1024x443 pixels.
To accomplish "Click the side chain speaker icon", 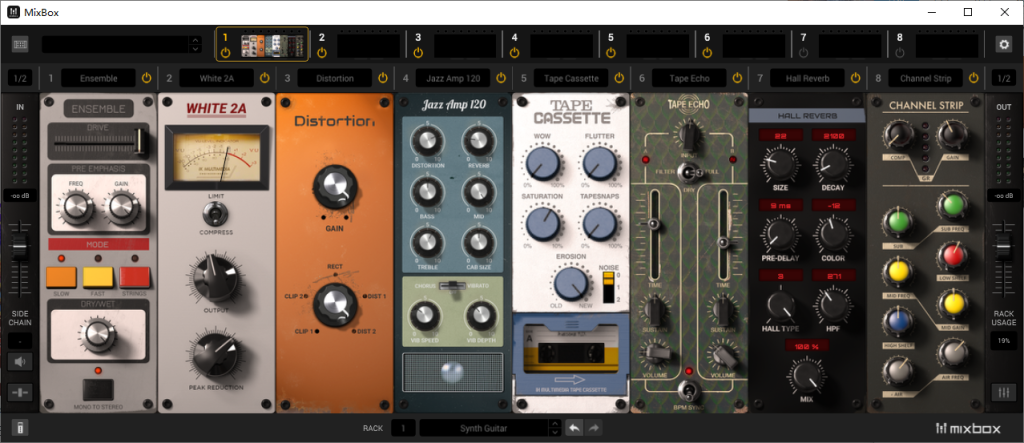I will pos(20,361).
